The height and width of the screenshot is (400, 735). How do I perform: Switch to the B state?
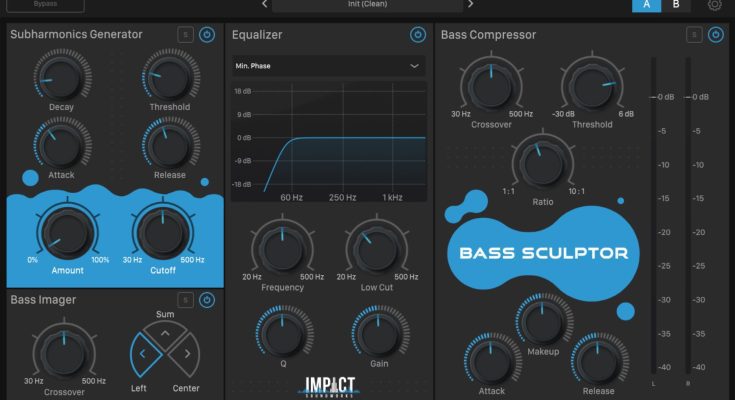(675, 5)
